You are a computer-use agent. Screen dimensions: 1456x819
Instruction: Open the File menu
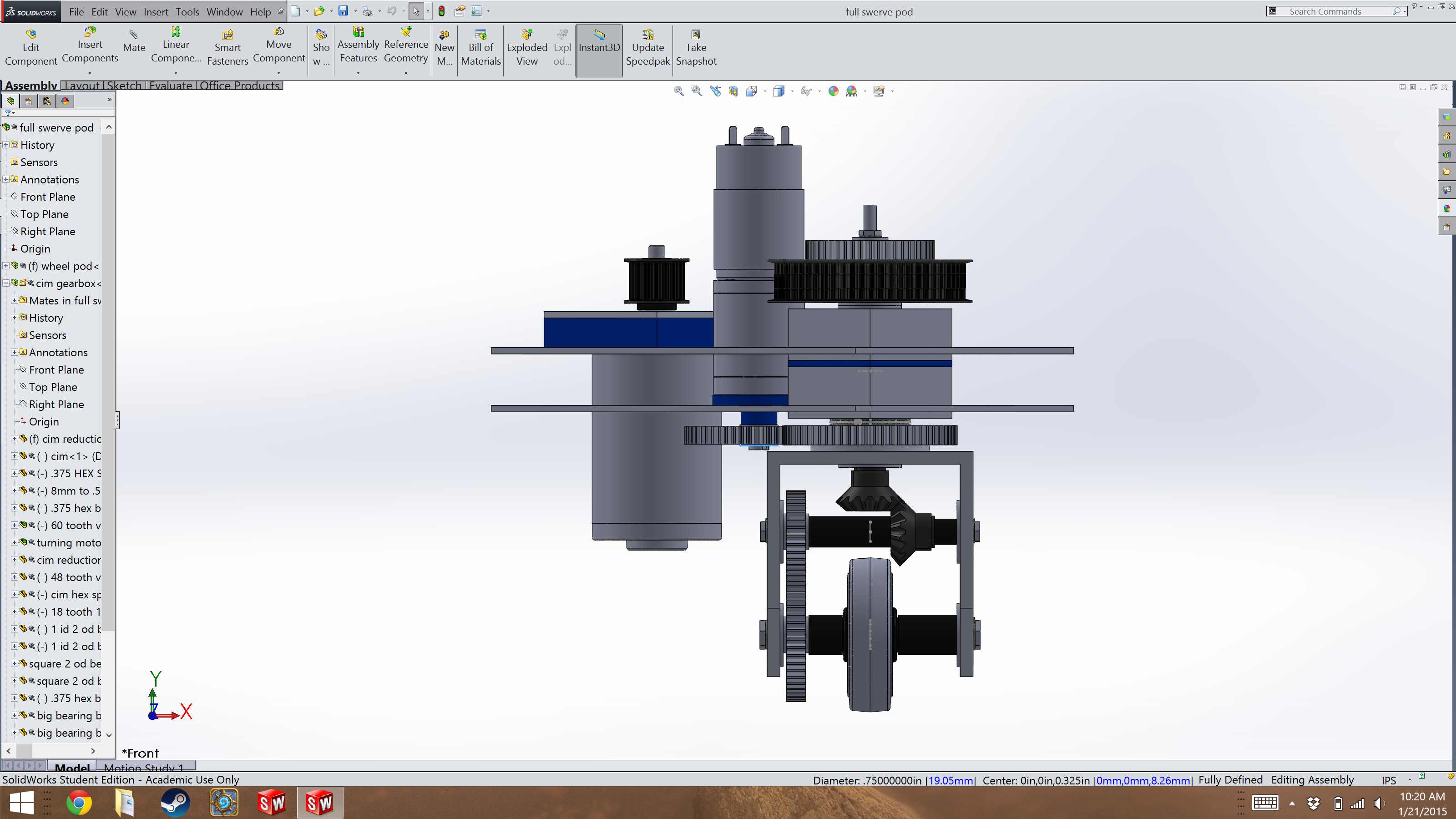point(76,11)
